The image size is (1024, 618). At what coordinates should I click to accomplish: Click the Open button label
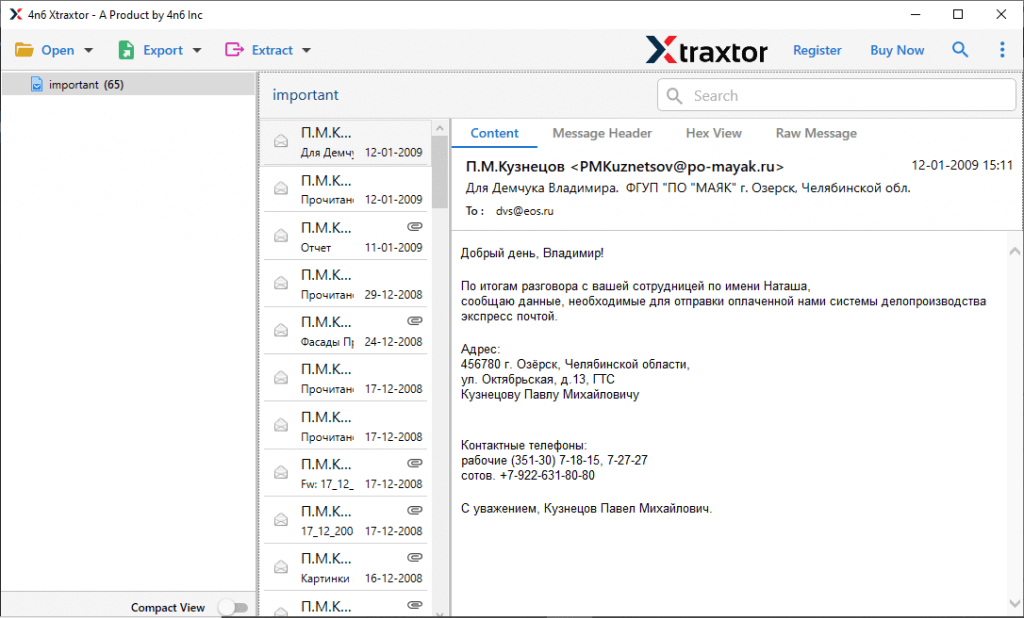point(57,50)
